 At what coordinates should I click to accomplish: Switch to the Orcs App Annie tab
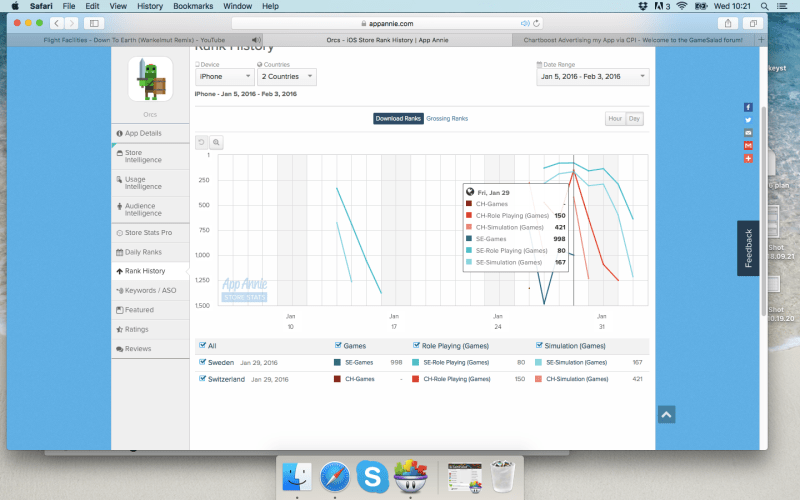[x=387, y=40]
